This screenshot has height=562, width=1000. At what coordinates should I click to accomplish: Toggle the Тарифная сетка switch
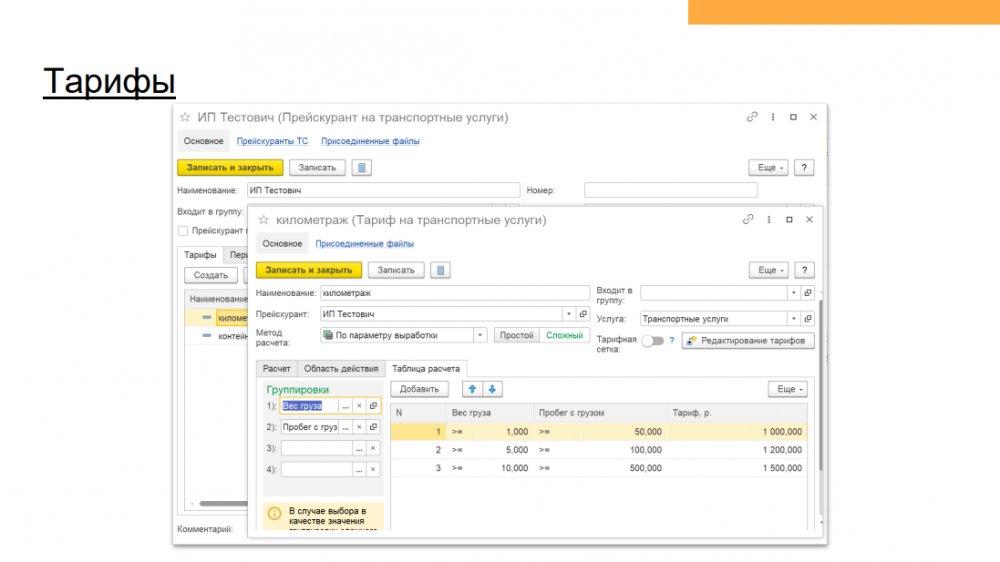tap(652, 341)
